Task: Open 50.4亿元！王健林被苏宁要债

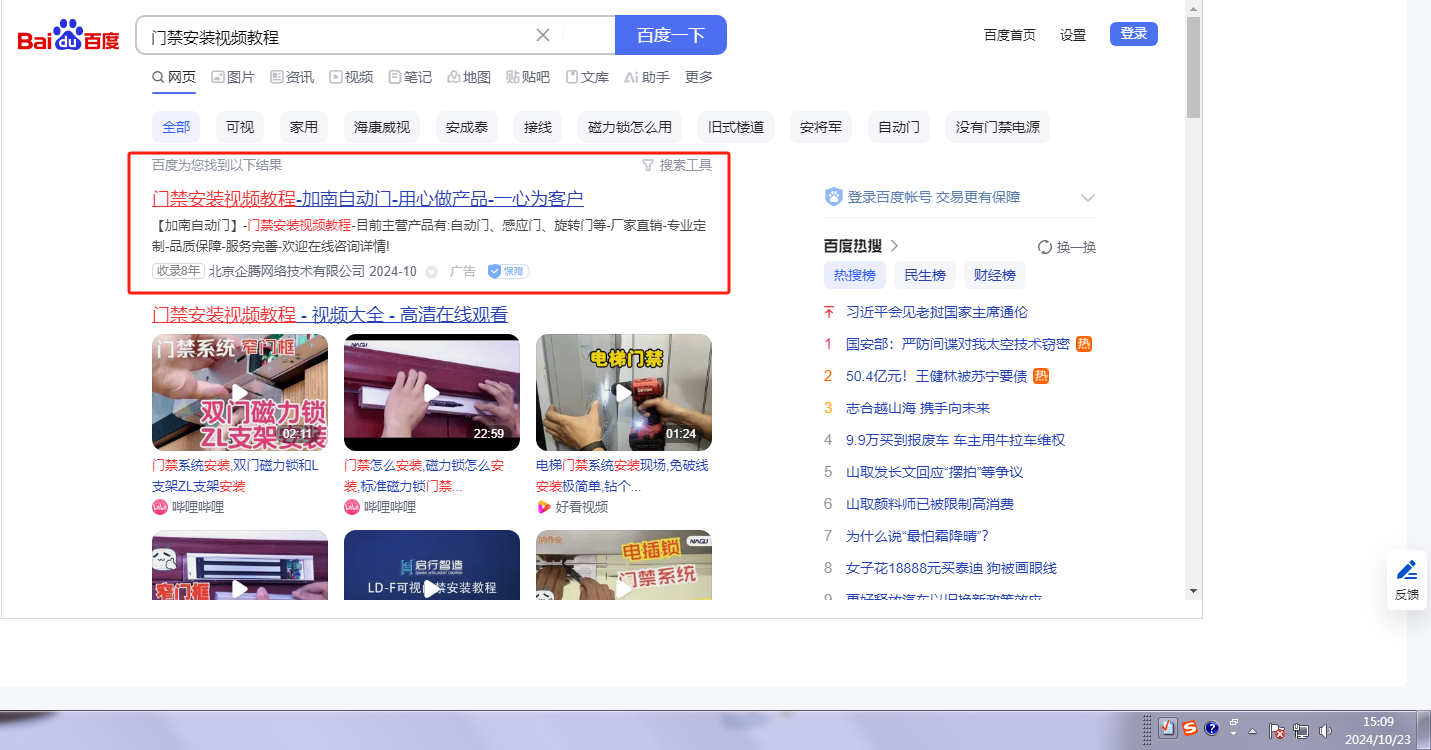Action: [x=937, y=376]
